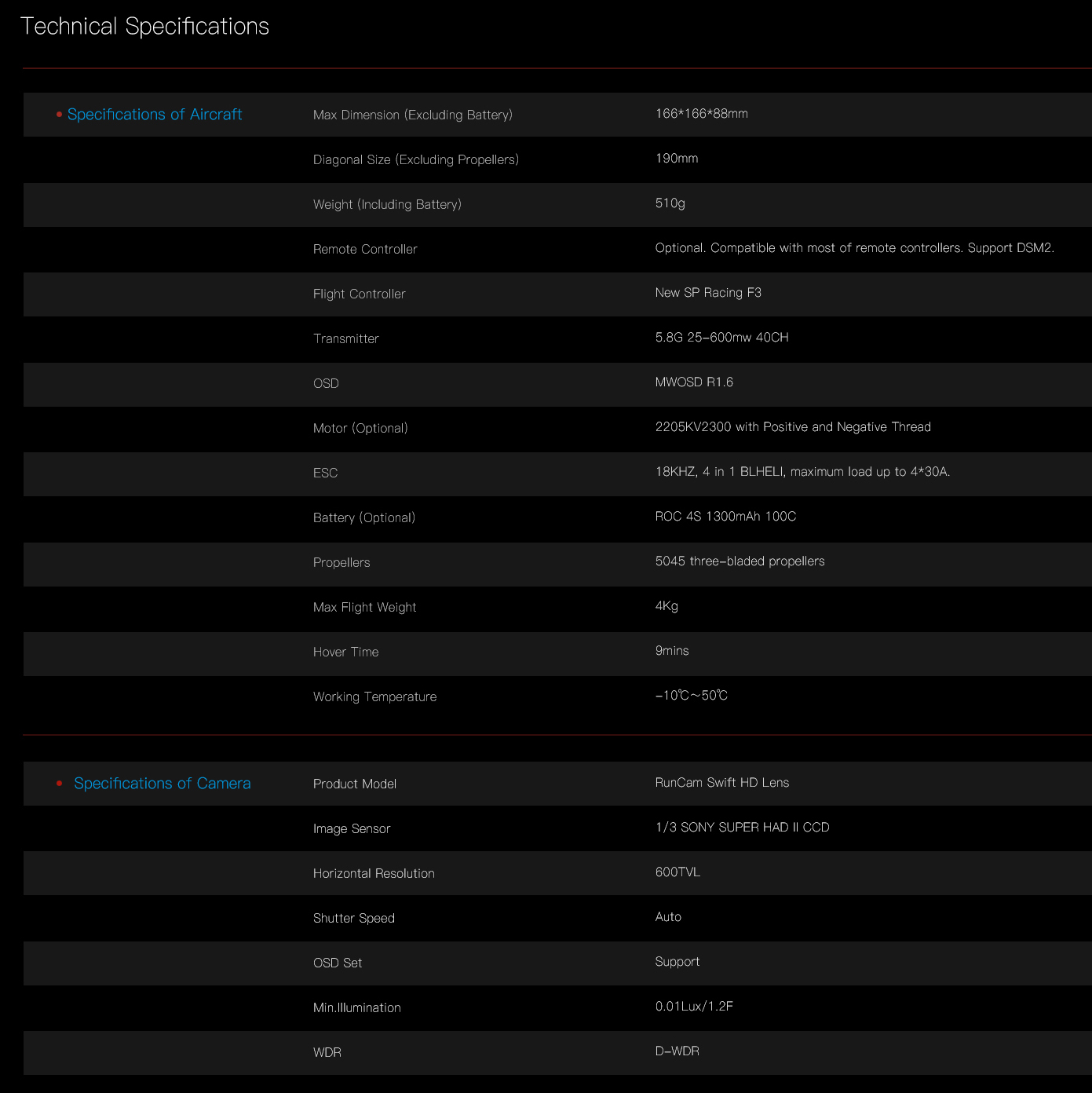Image resolution: width=1092 pixels, height=1093 pixels.
Task: Select the Diagonal Size 190mm value
Action: tap(676, 159)
